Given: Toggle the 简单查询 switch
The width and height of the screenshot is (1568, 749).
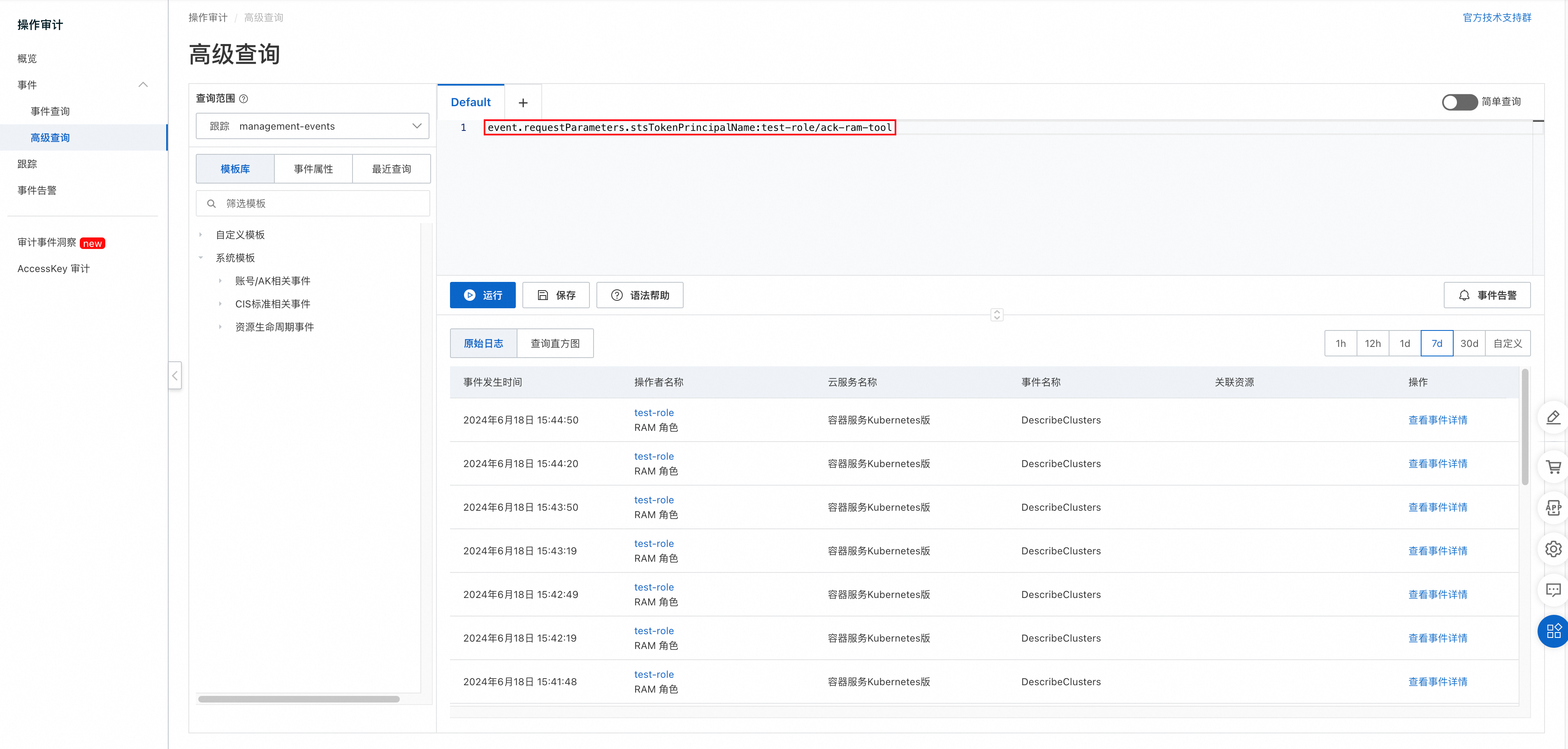Looking at the screenshot, I should (1459, 102).
